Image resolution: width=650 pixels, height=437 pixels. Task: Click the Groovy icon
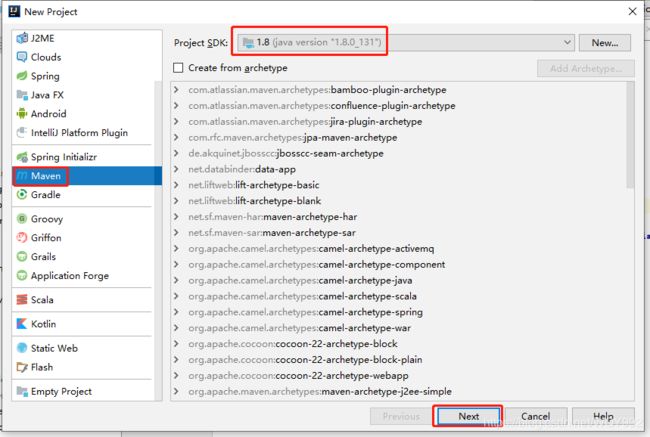[x=22, y=218]
